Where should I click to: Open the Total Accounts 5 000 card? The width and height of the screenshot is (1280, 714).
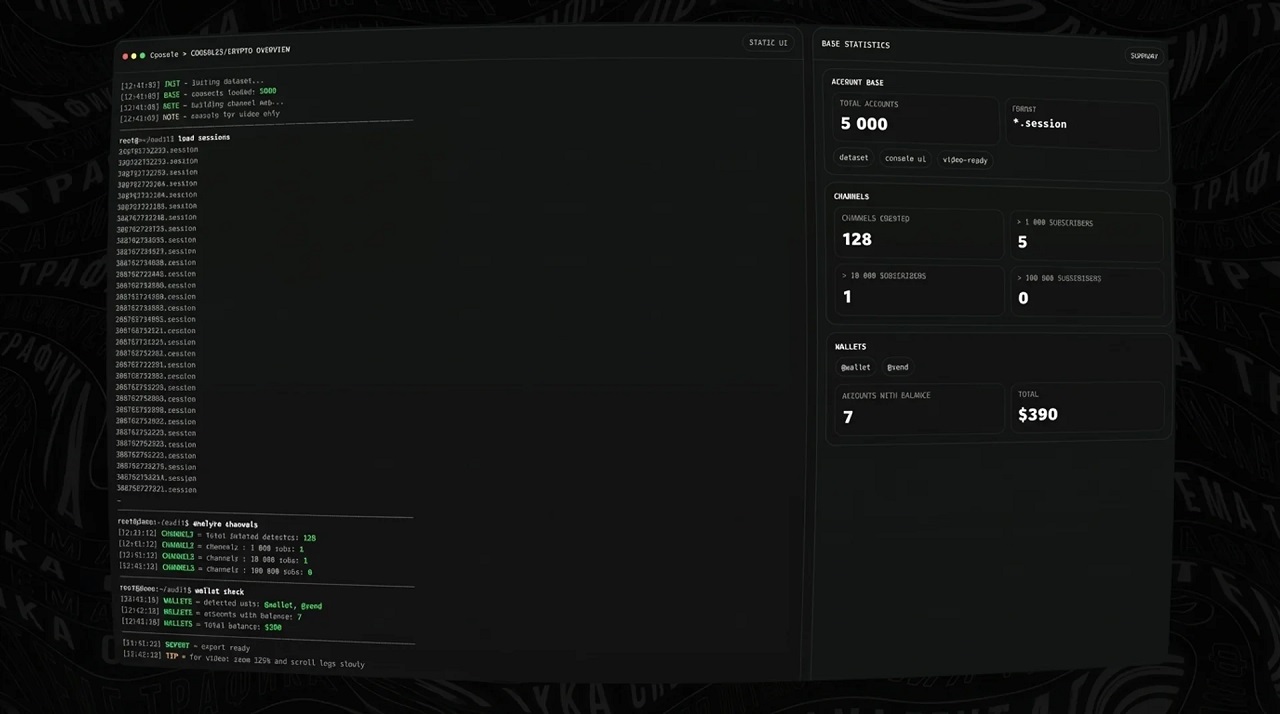click(914, 118)
